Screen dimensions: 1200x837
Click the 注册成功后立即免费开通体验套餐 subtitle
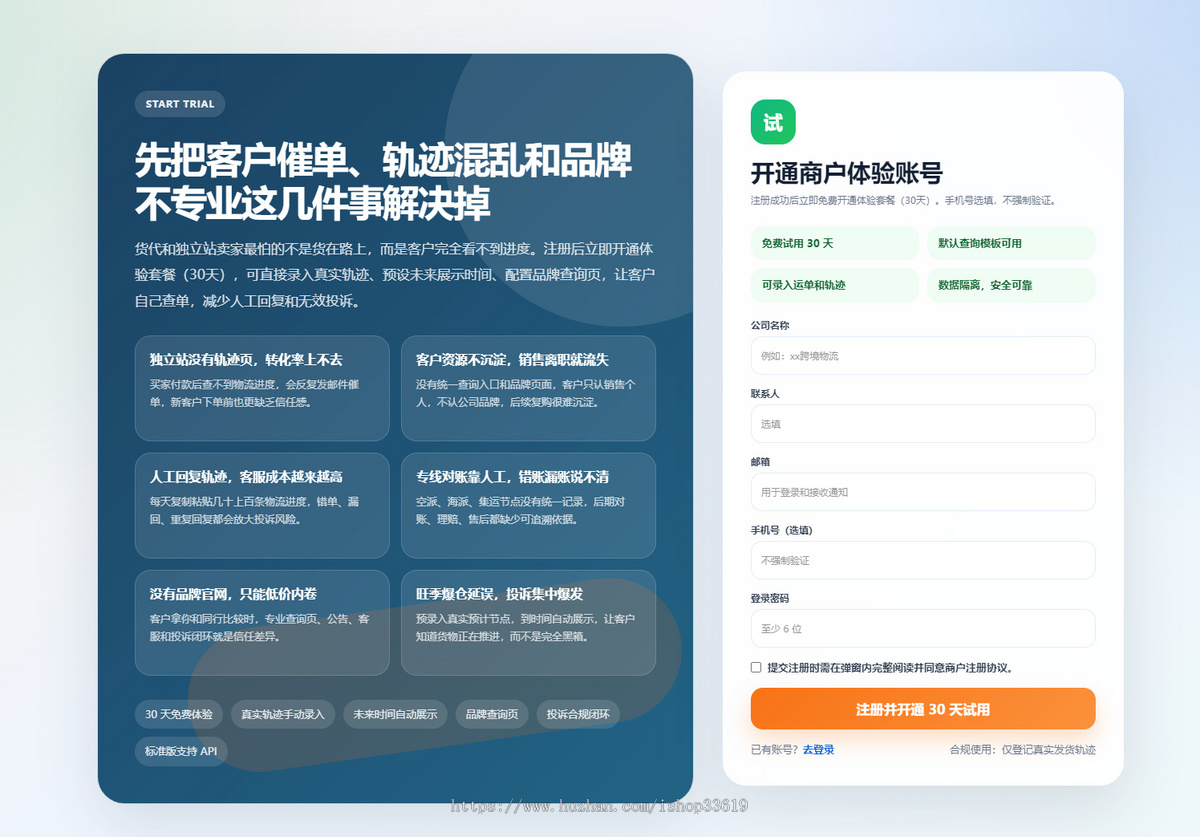[903, 200]
